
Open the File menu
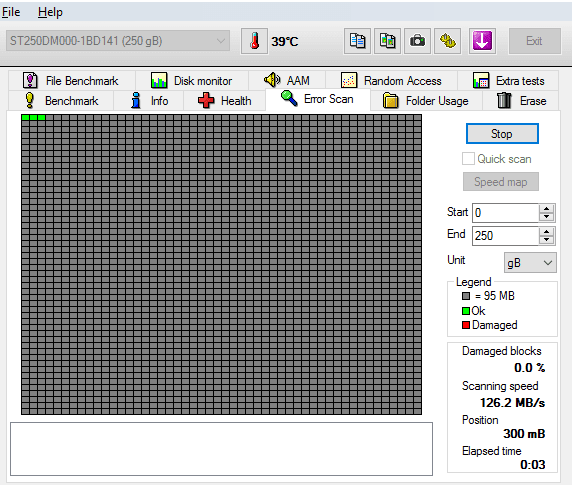tap(11, 12)
